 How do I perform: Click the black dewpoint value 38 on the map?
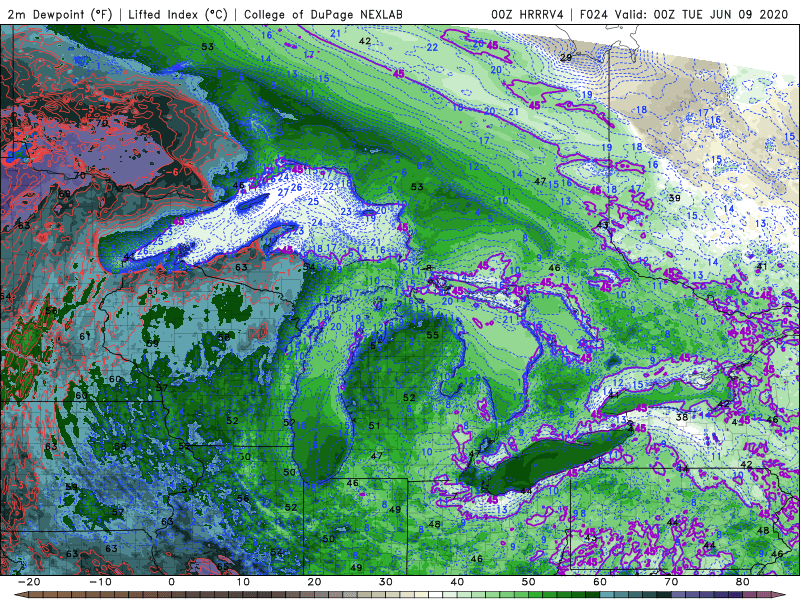[682, 417]
